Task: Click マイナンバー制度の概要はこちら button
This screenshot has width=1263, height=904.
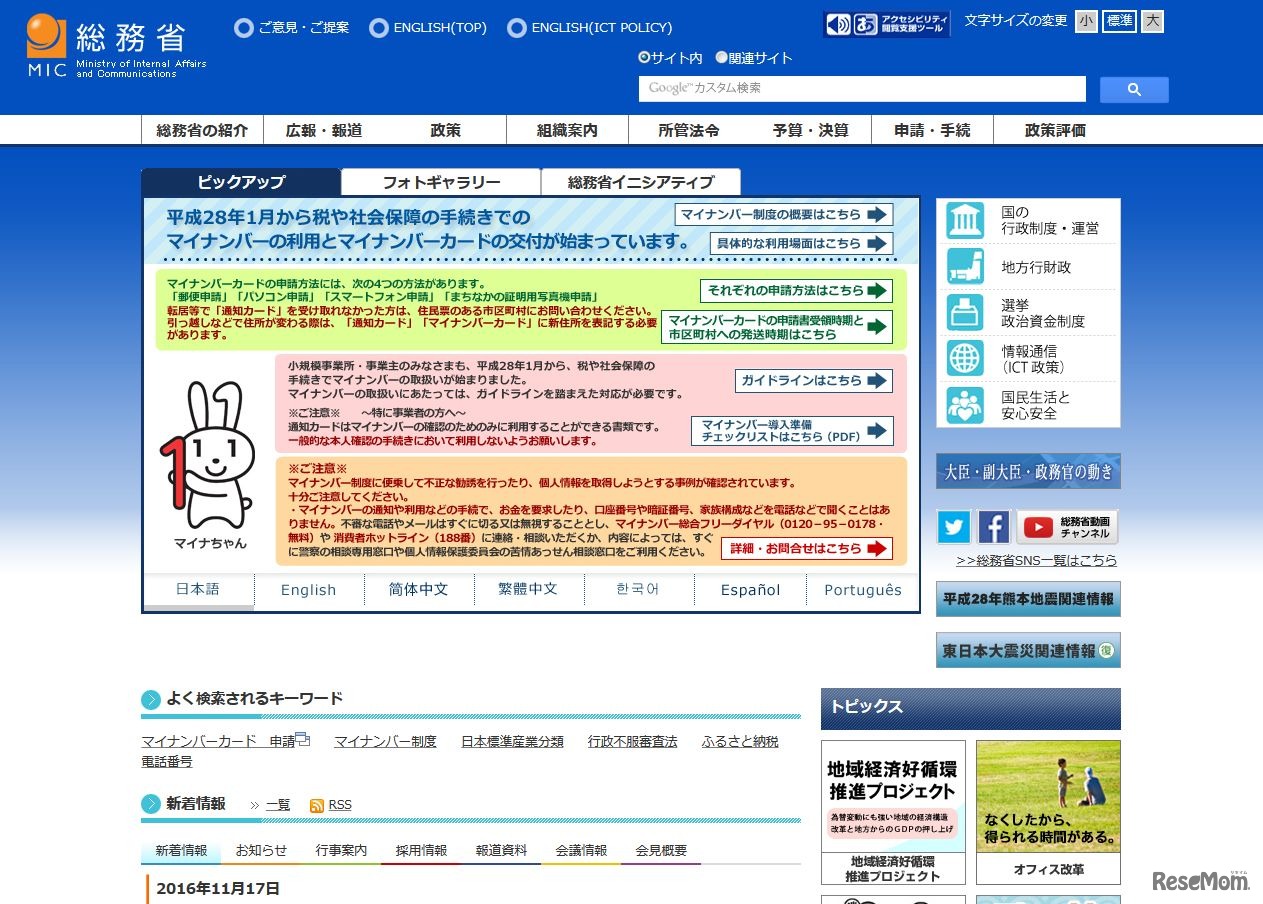Action: click(x=786, y=214)
